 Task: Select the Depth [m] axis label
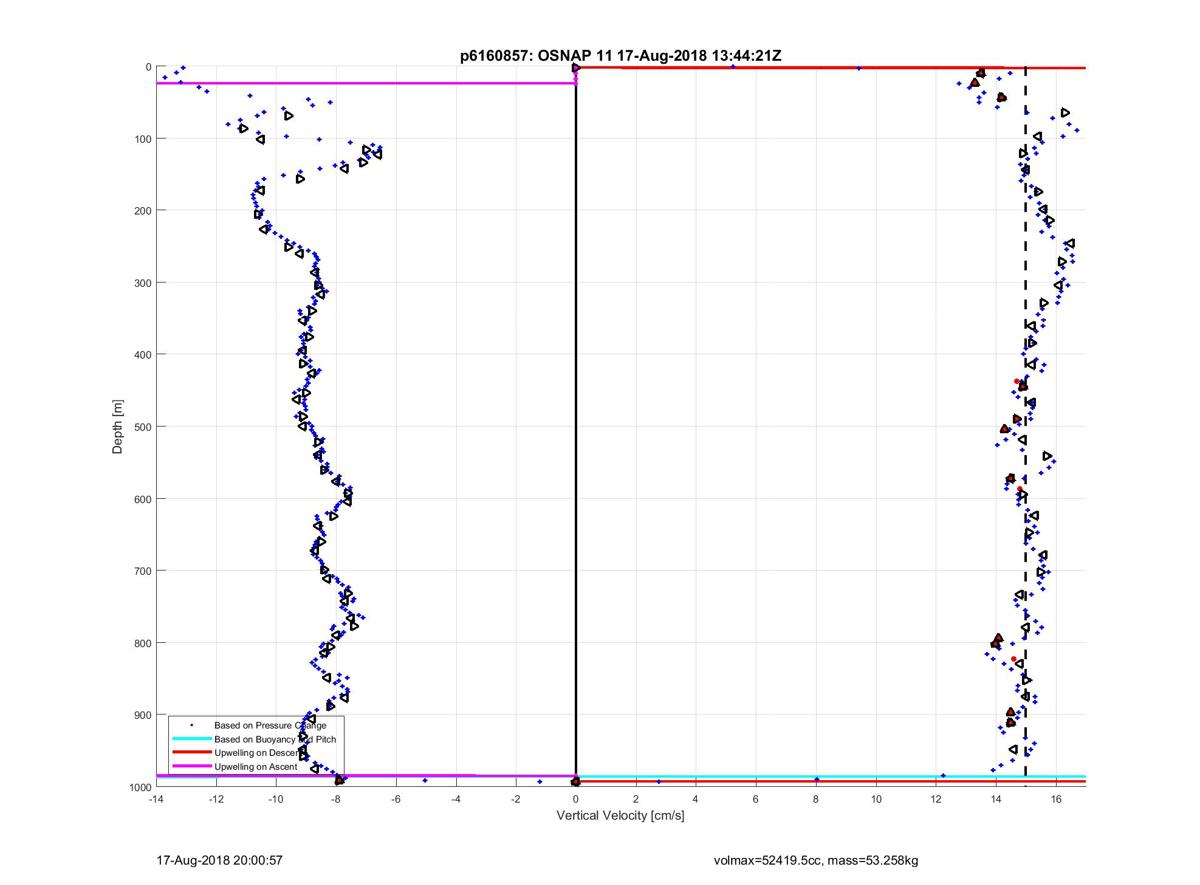pyautogui.click(x=118, y=426)
